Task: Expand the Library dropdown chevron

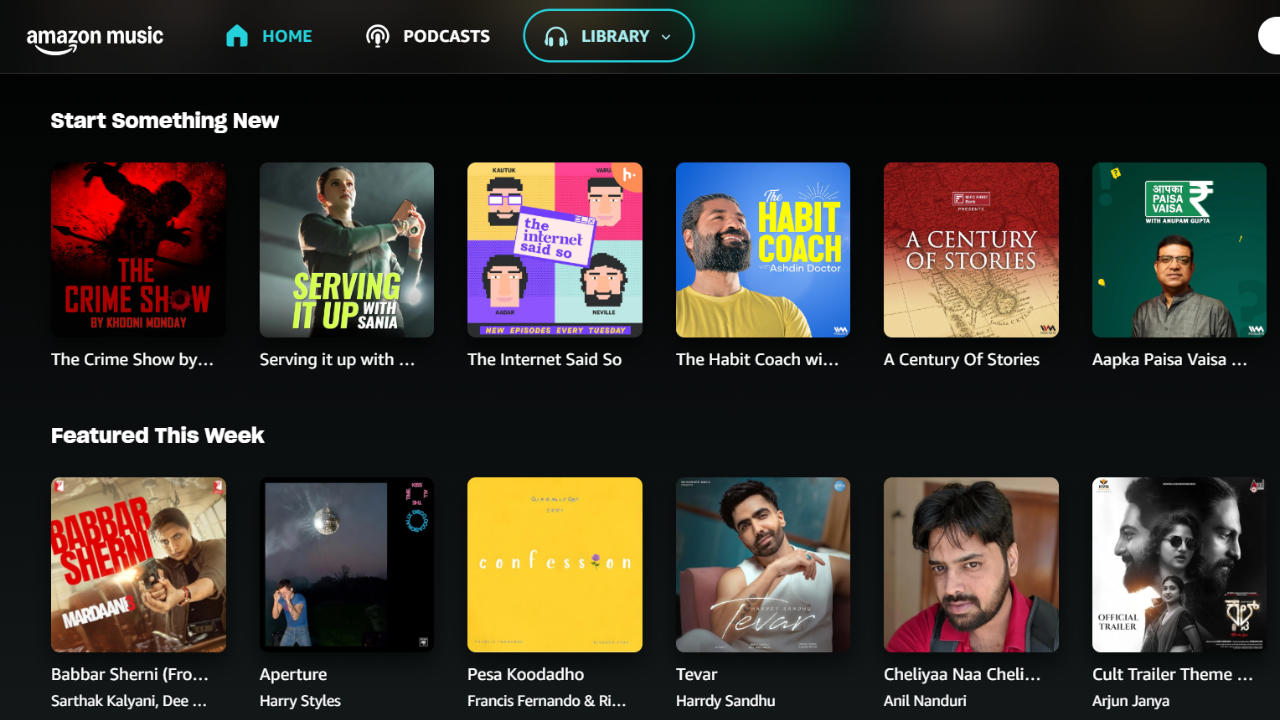Action: click(x=666, y=37)
